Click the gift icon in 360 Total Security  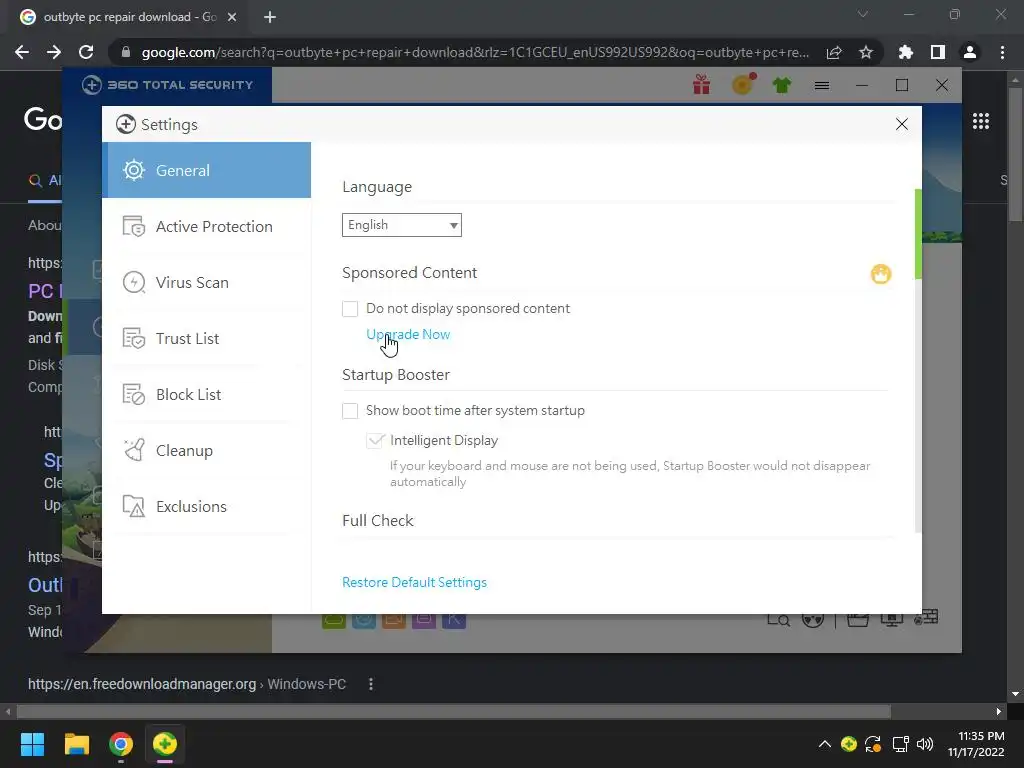point(701,85)
